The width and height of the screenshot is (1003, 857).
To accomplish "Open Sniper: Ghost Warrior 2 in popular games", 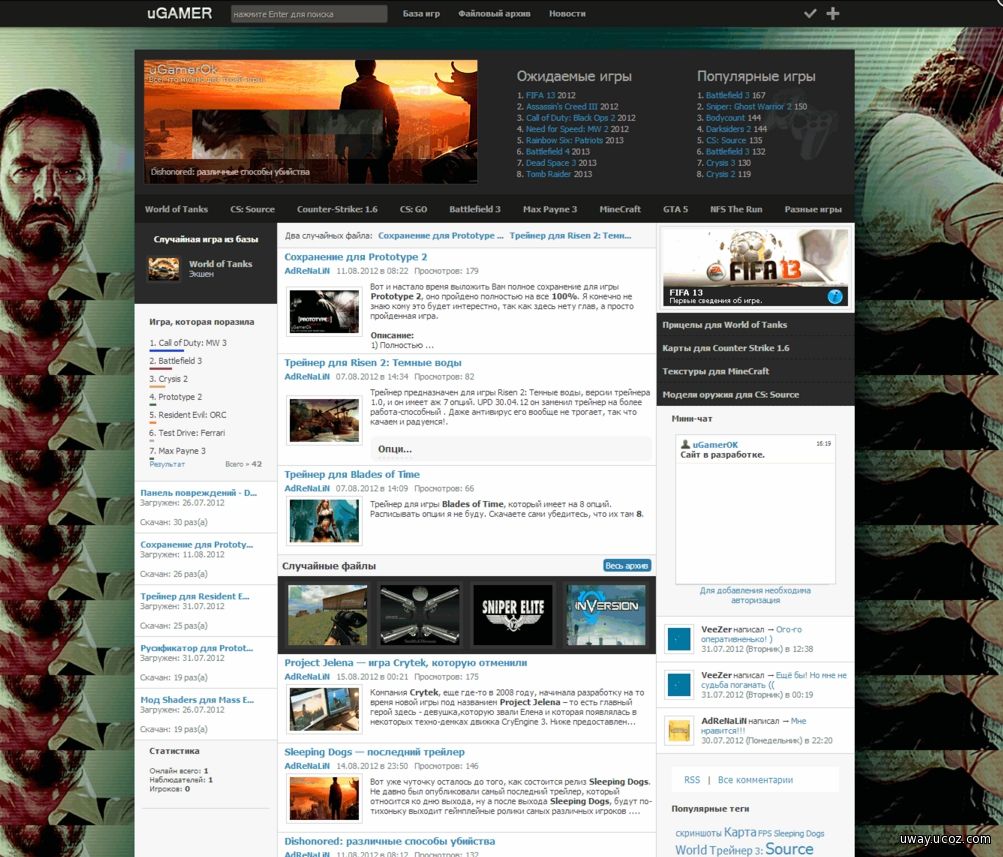I will click(748, 107).
